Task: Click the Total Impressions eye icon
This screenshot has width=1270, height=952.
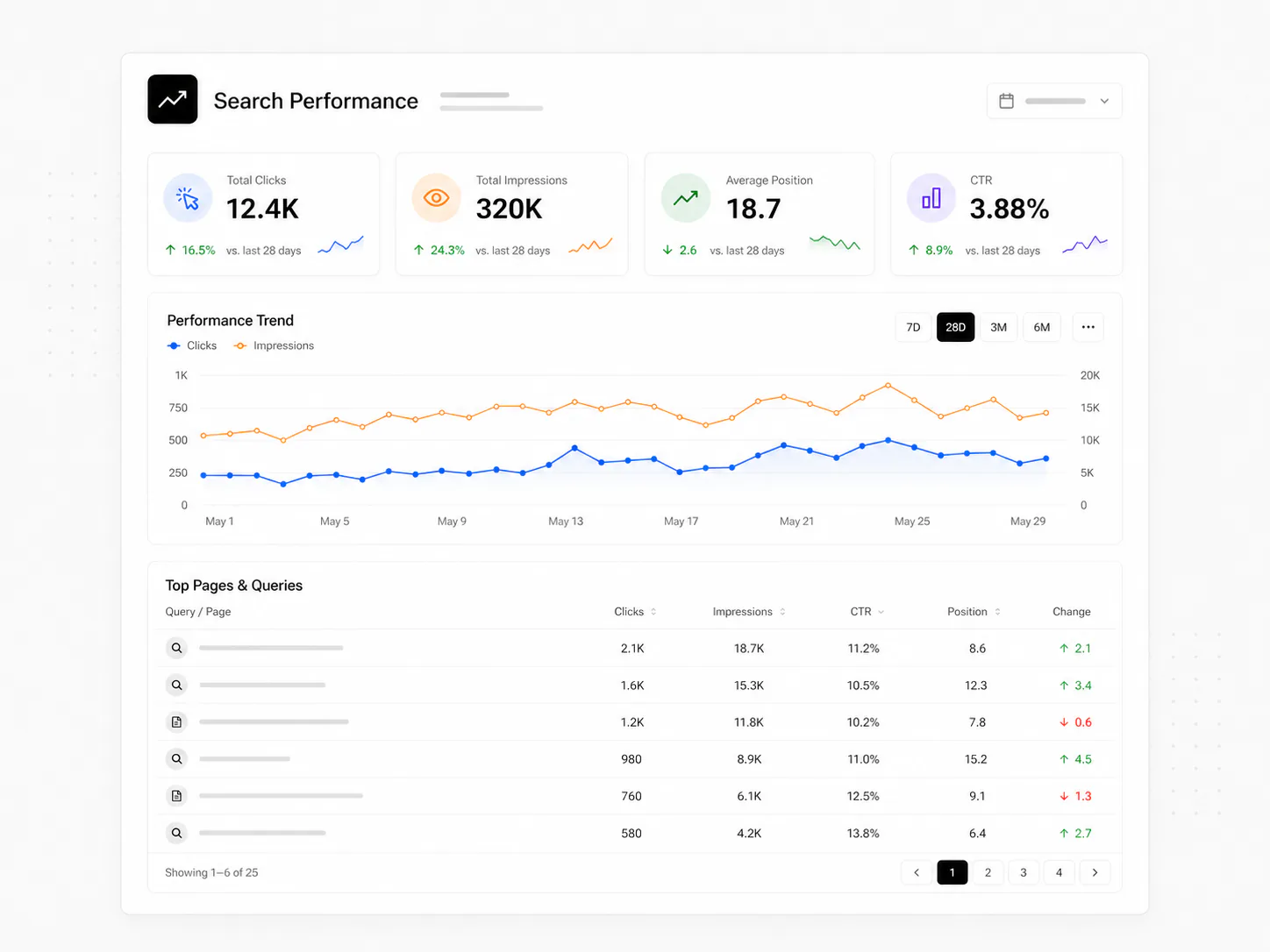Action: (436, 198)
